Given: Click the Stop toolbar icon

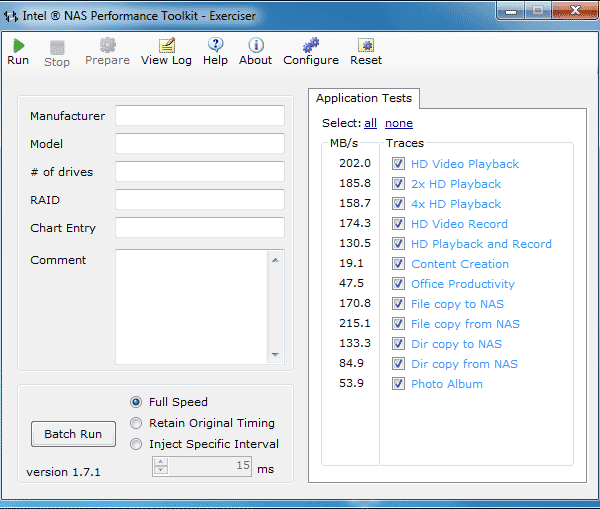Looking at the screenshot, I should [57, 48].
